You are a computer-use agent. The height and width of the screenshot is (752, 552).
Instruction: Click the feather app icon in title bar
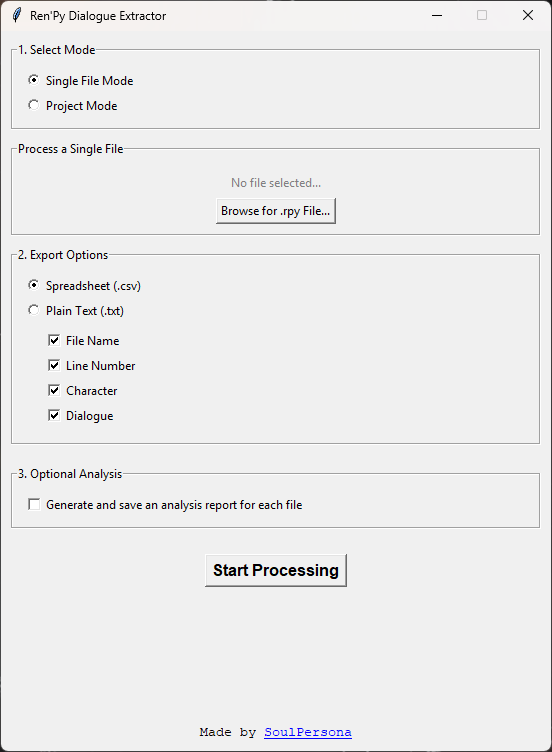click(16, 15)
